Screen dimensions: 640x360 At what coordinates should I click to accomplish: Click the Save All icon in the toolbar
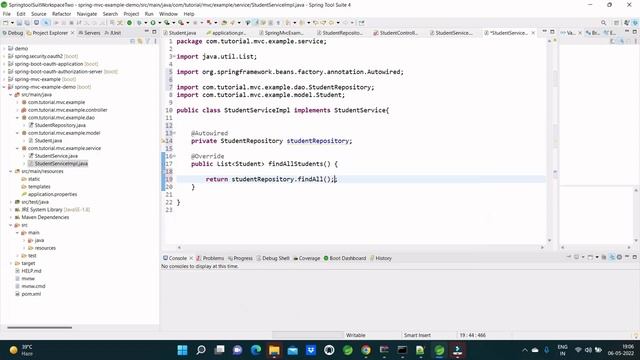click(27, 23)
